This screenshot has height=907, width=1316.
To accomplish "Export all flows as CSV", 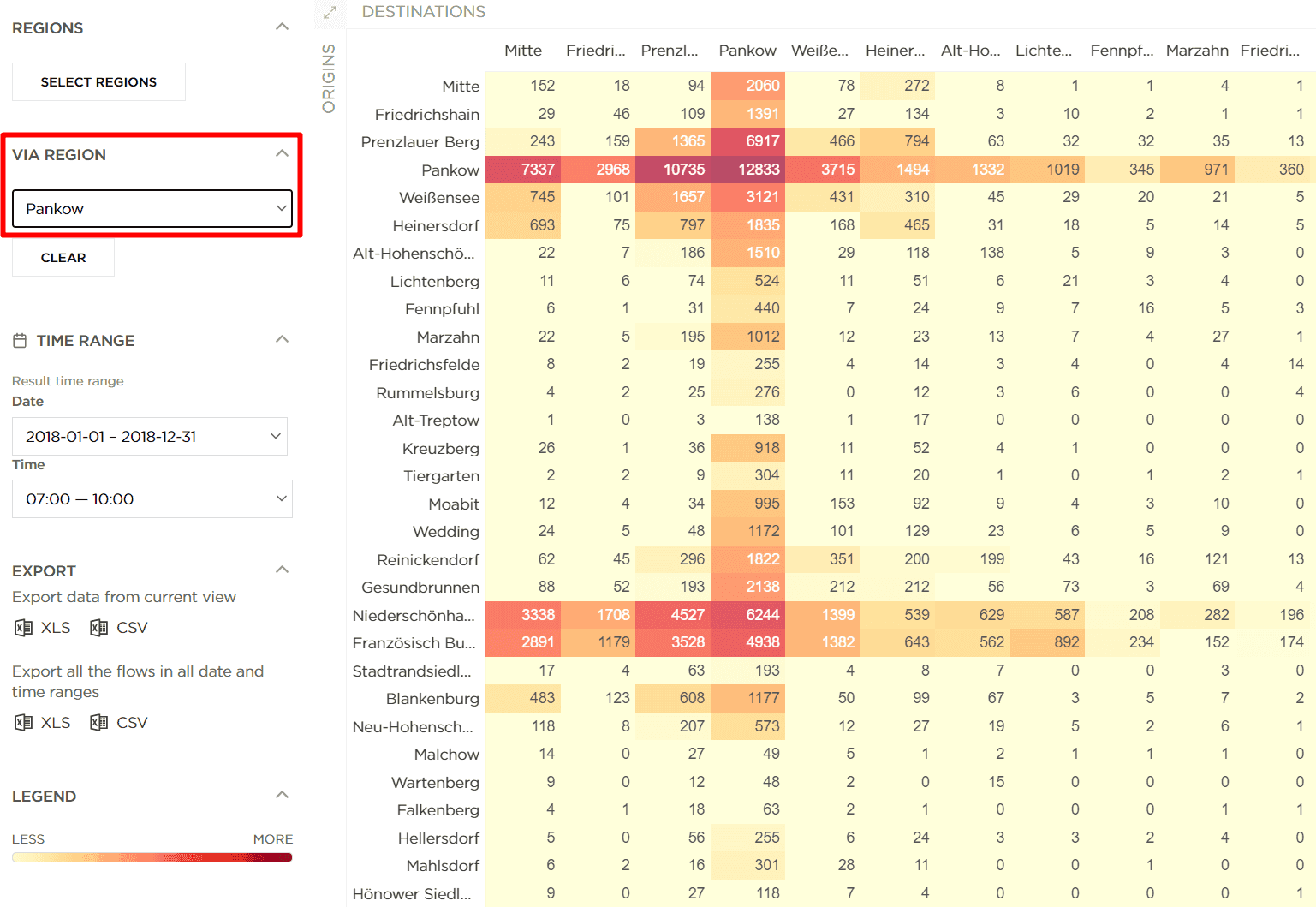I will click(119, 723).
